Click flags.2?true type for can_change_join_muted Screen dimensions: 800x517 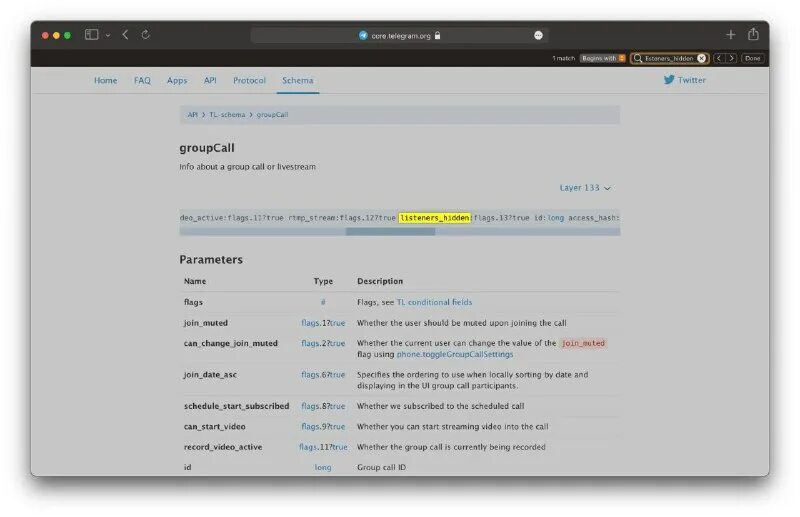323,343
